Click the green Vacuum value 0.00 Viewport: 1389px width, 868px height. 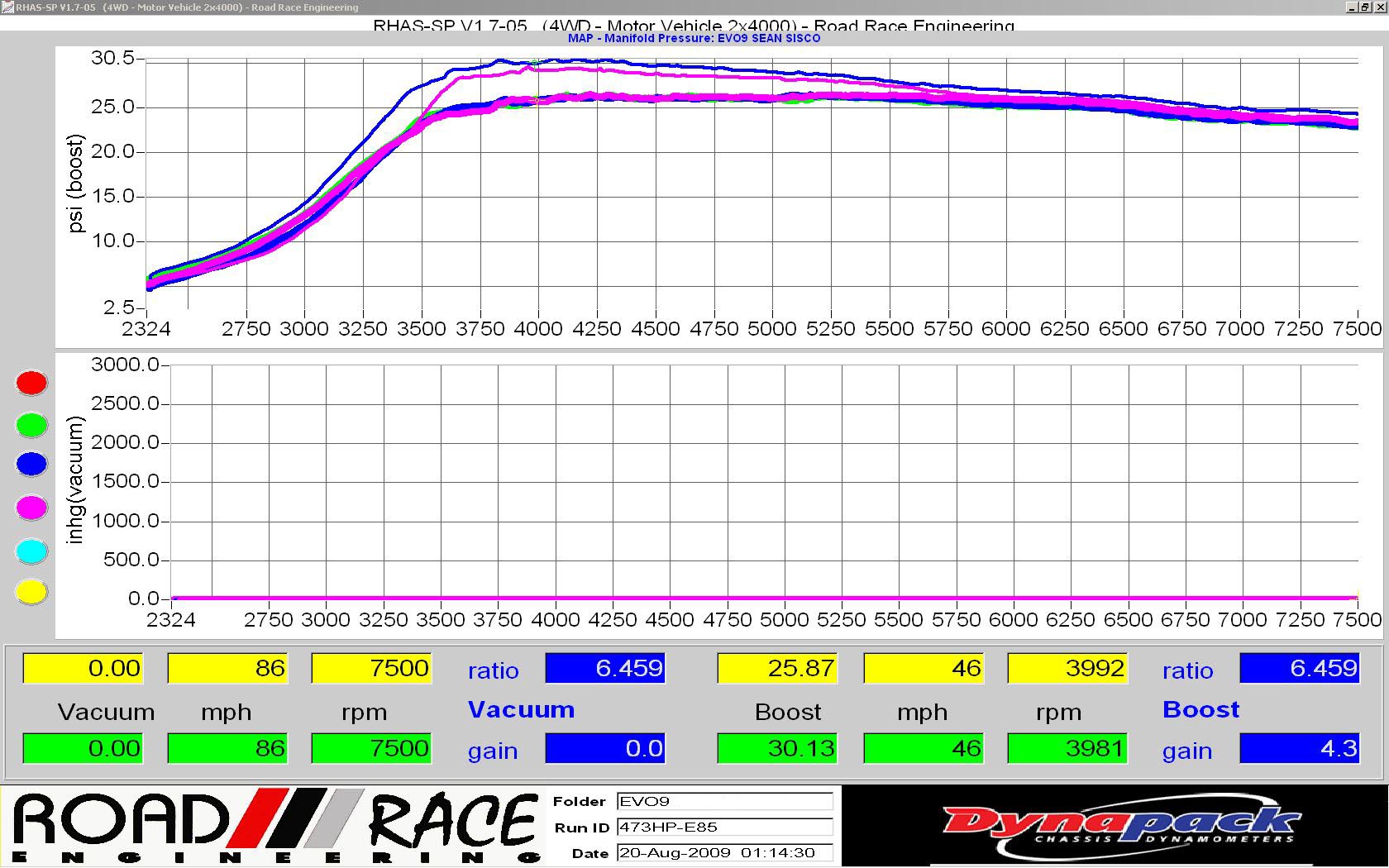83,748
